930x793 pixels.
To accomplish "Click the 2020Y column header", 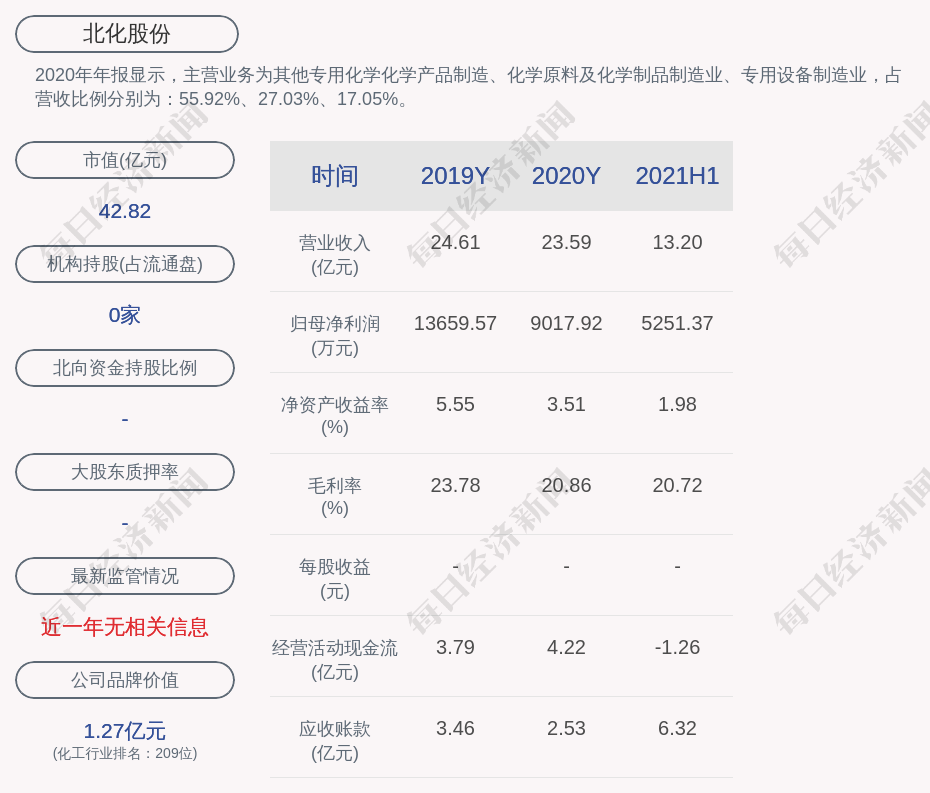I will click(566, 176).
